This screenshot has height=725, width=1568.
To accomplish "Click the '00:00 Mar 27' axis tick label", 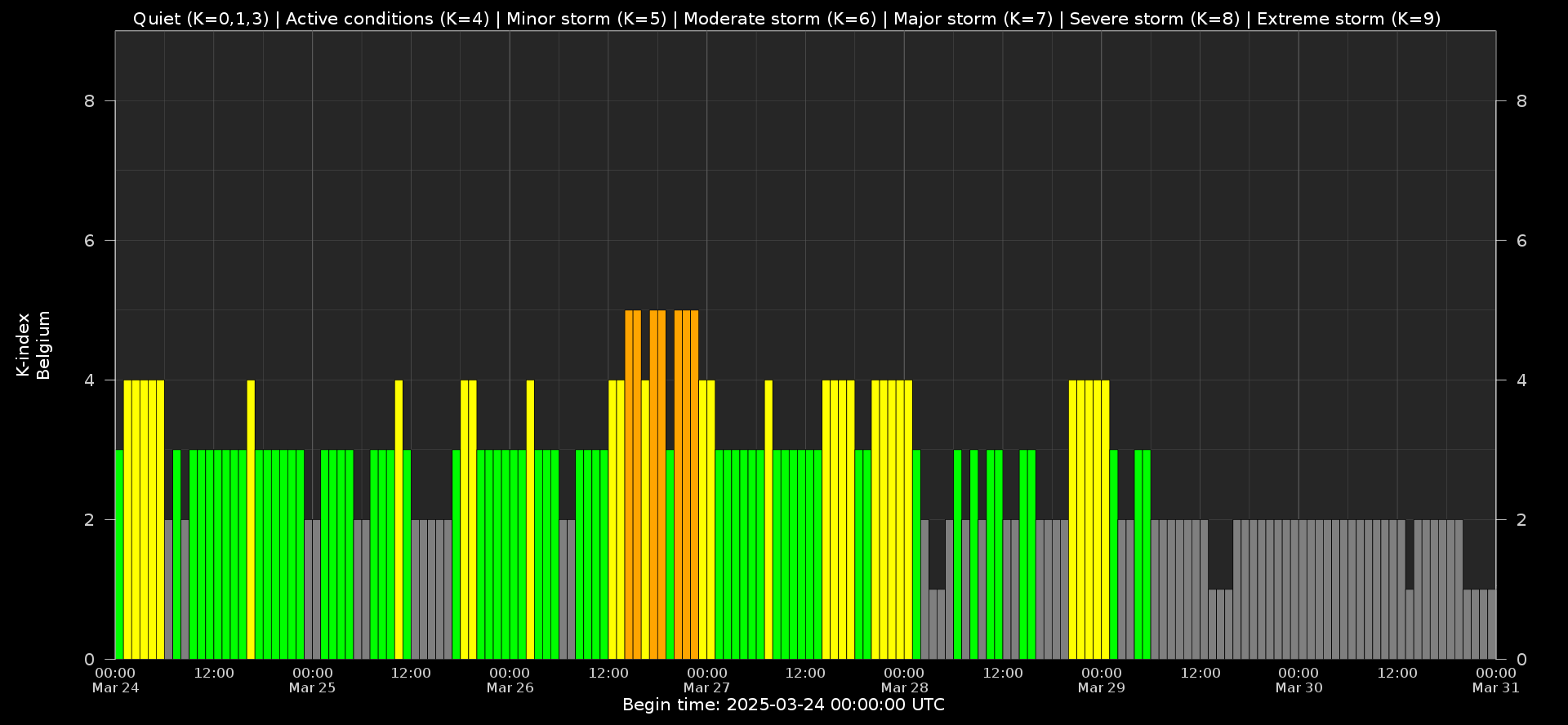I will pos(707,680).
